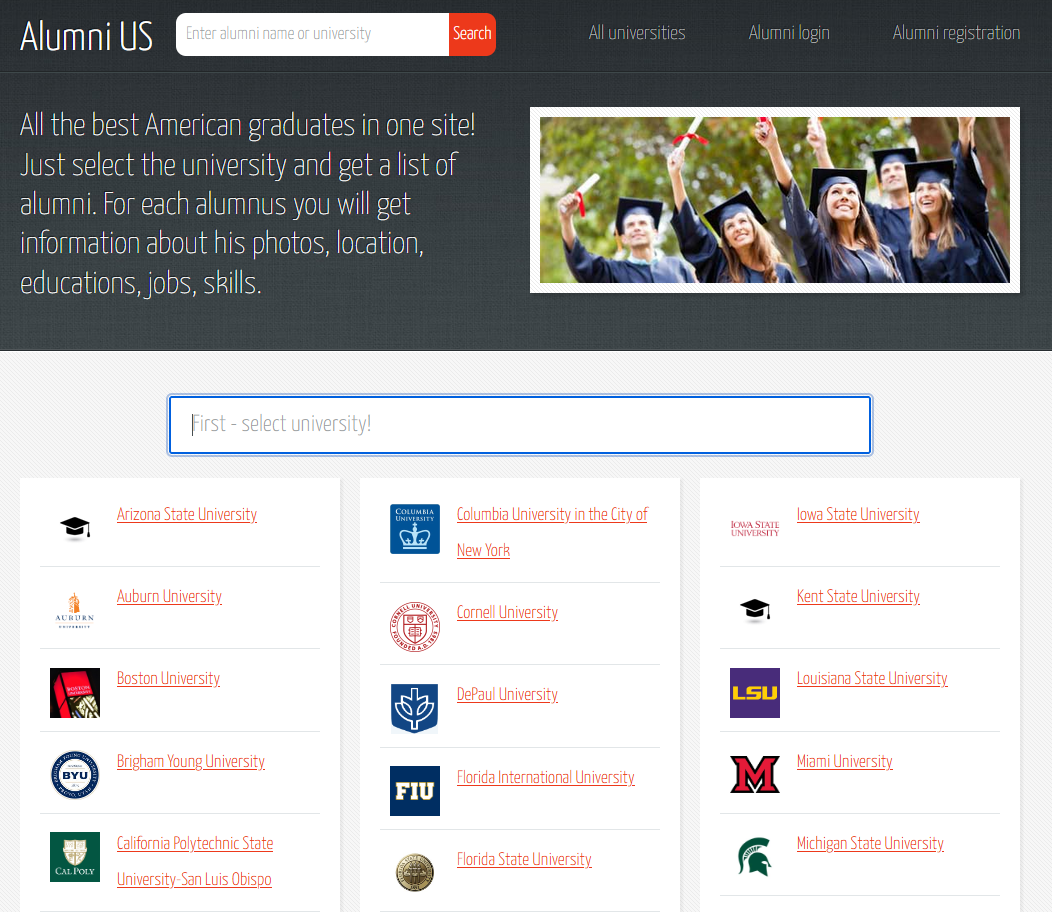Open the All universities menu item

[637, 33]
